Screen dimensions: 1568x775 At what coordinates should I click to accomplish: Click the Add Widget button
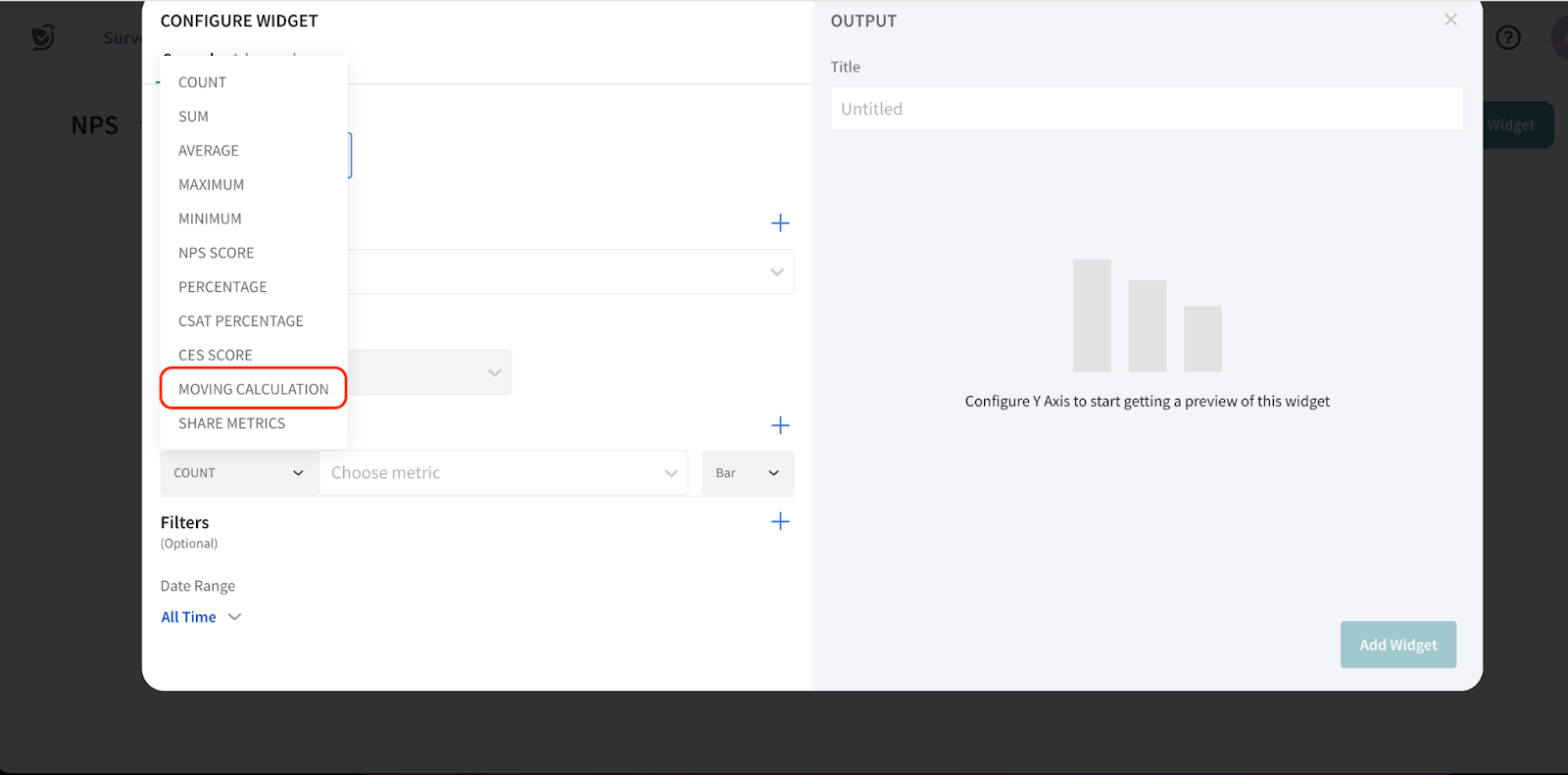click(1397, 645)
